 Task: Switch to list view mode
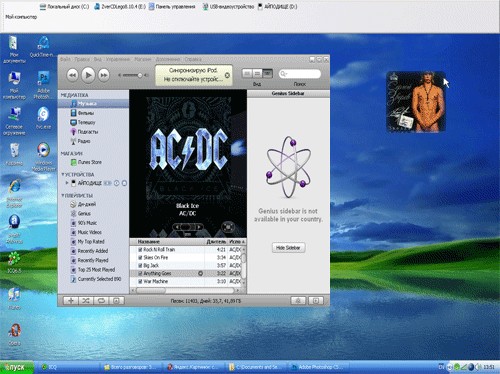tap(247, 73)
